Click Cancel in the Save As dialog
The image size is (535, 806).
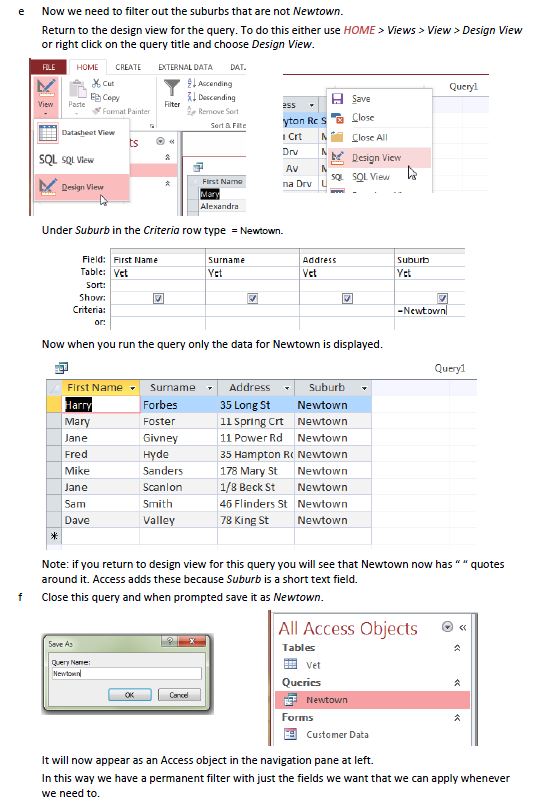[179, 695]
